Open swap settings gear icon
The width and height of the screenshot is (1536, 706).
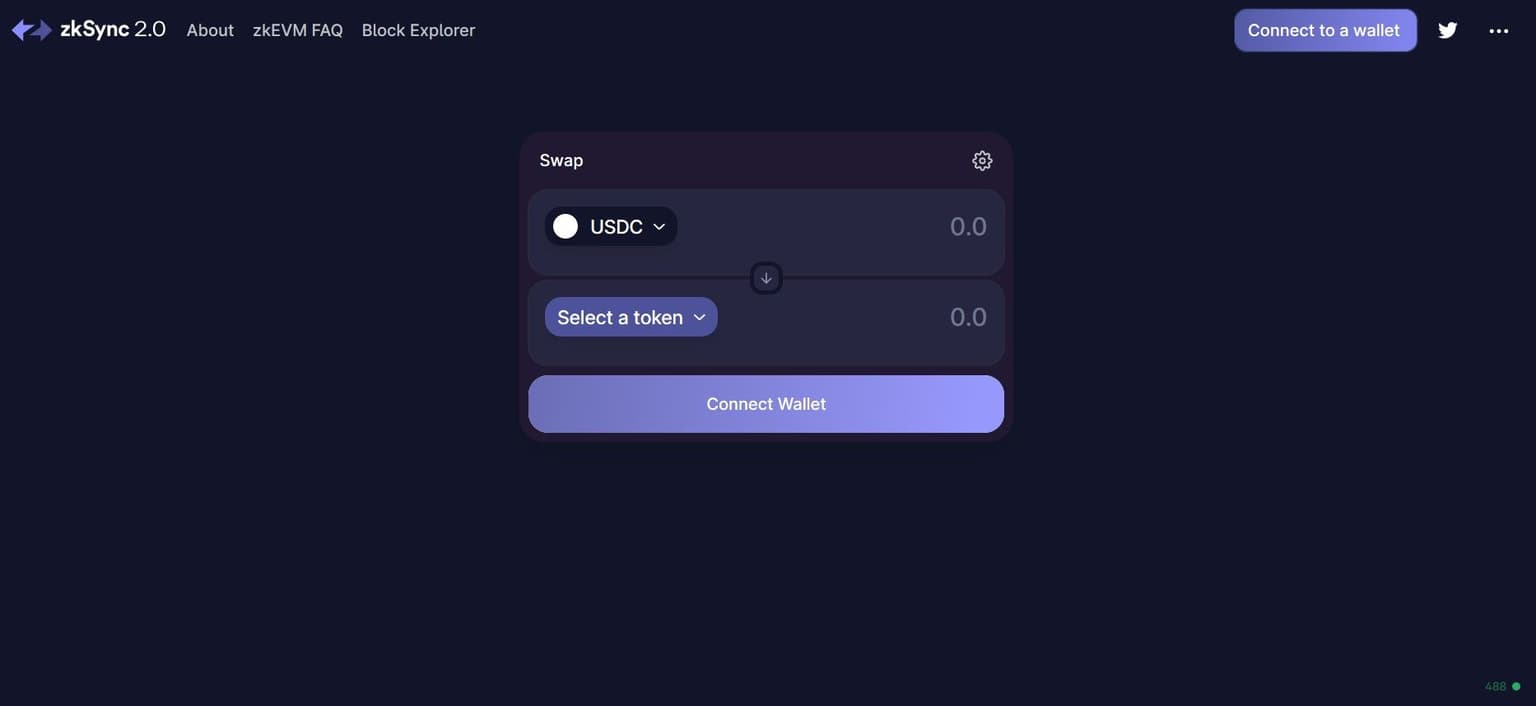pos(982,160)
